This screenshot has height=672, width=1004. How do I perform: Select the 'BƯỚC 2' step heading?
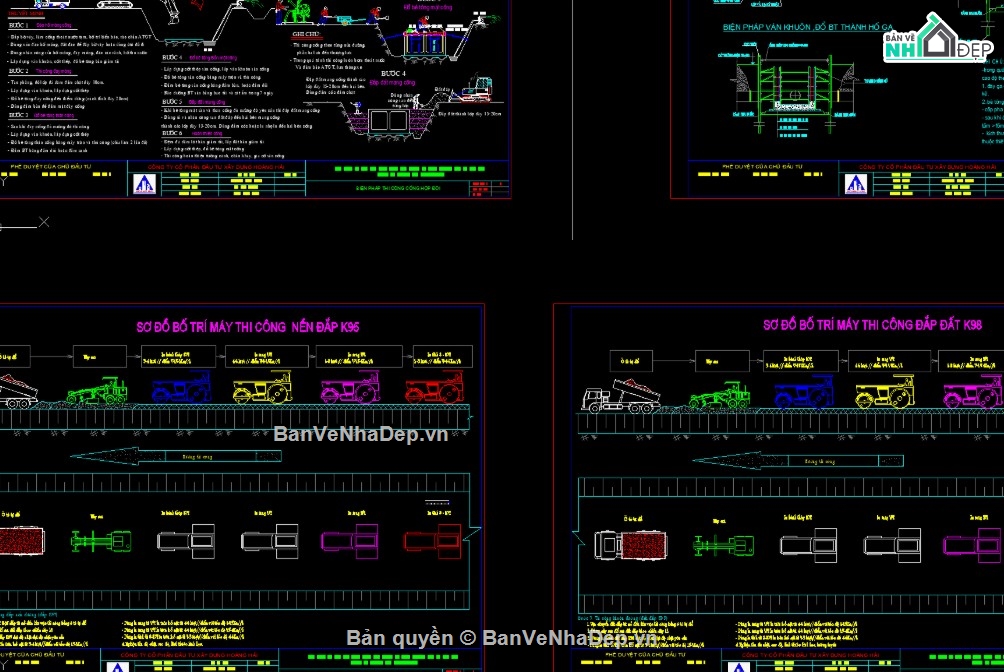click(x=19, y=71)
